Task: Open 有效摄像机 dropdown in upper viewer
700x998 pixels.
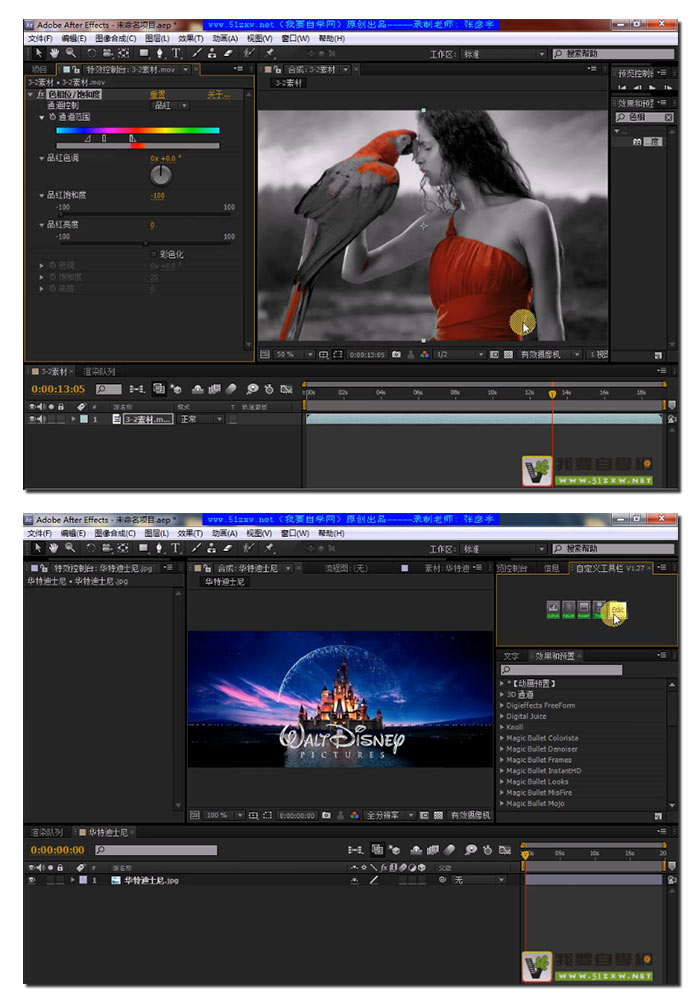Action: coord(550,354)
